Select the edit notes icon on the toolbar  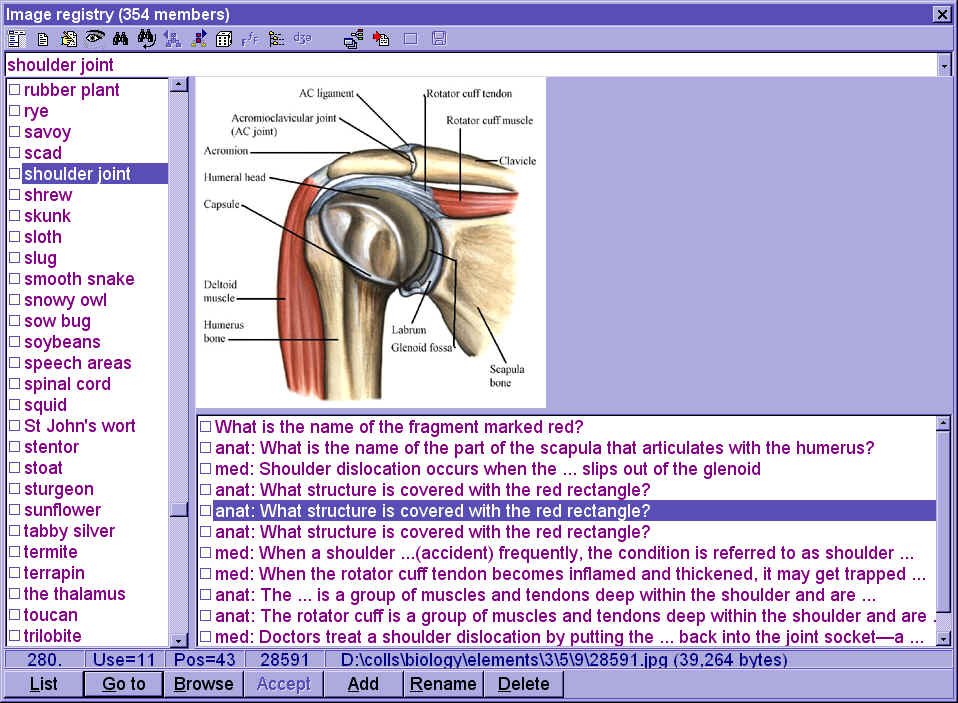point(68,39)
